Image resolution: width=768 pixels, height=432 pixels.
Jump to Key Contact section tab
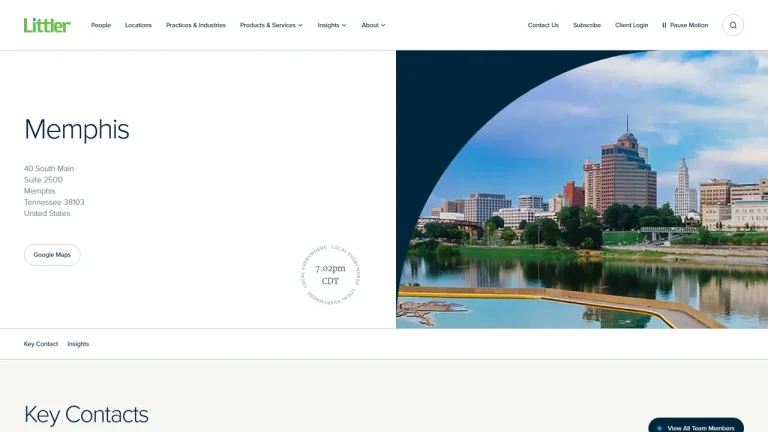click(41, 344)
